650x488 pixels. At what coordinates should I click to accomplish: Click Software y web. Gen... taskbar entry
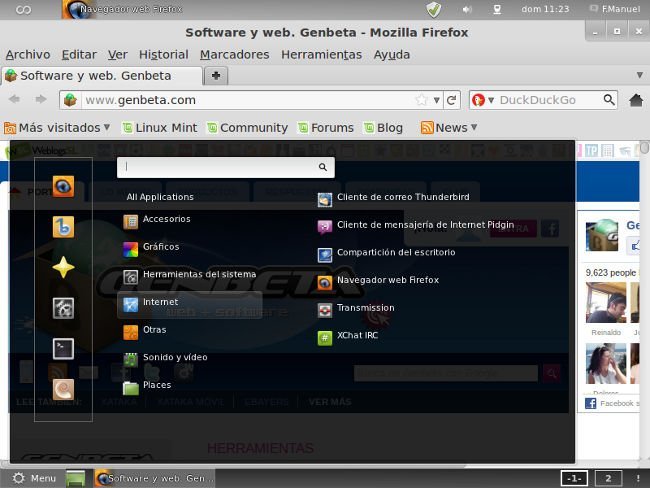pos(154,478)
